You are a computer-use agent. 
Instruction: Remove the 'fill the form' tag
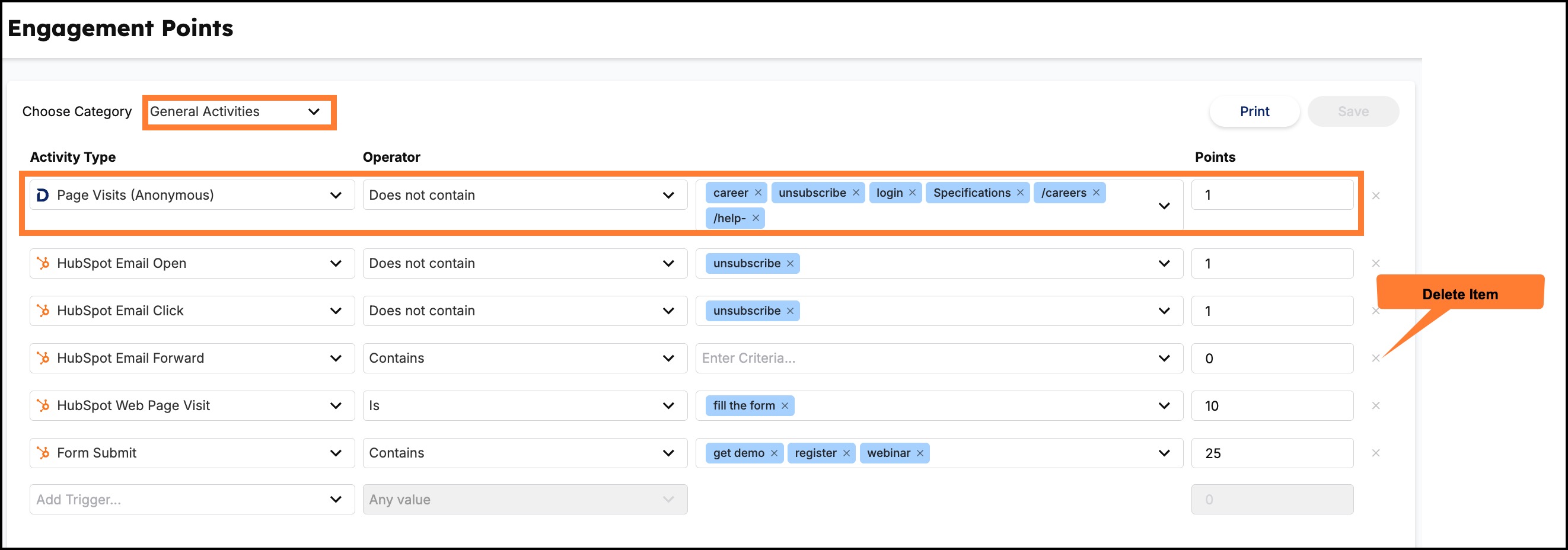(785, 406)
